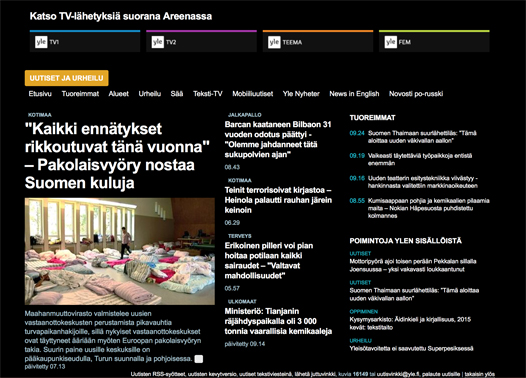Open the Teksti-TV menu item
Image resolution: width=526 pixels, height=378 pixels.
click(208, 94)
